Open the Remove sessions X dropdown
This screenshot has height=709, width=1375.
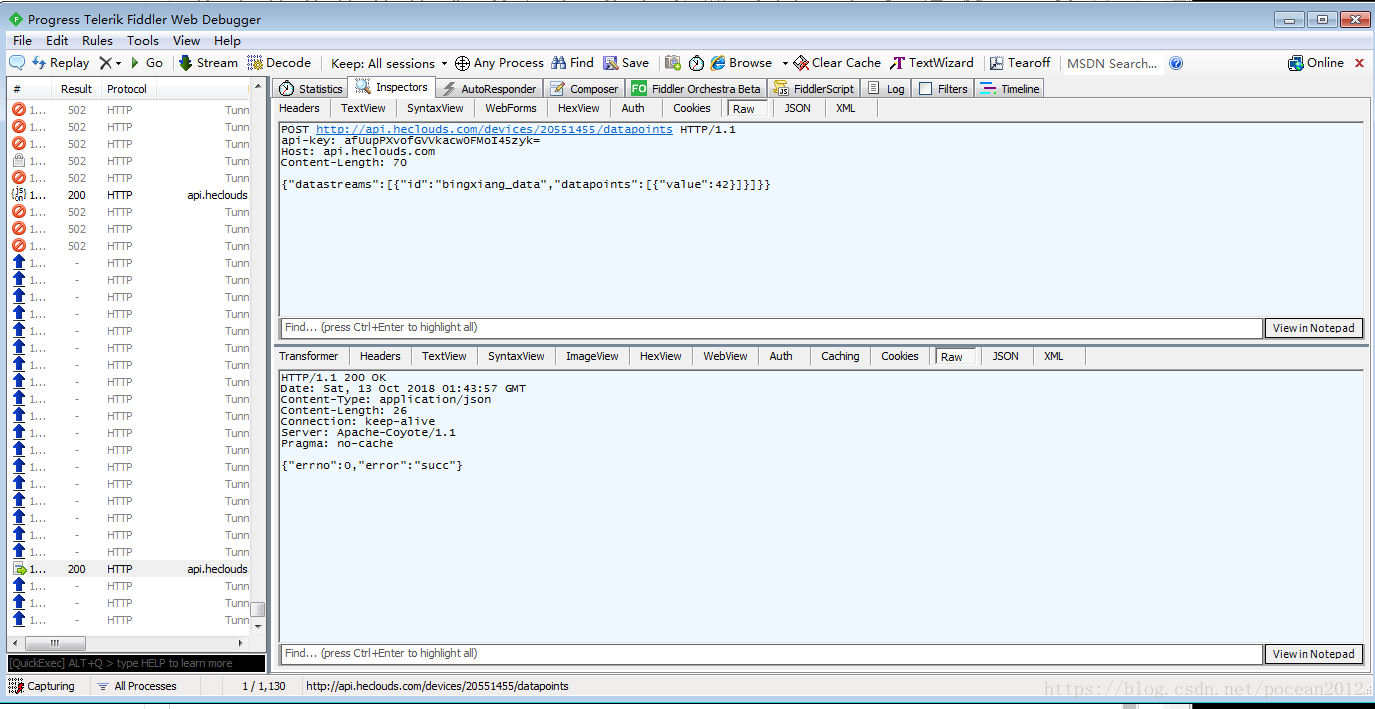[x=111, y=63]
